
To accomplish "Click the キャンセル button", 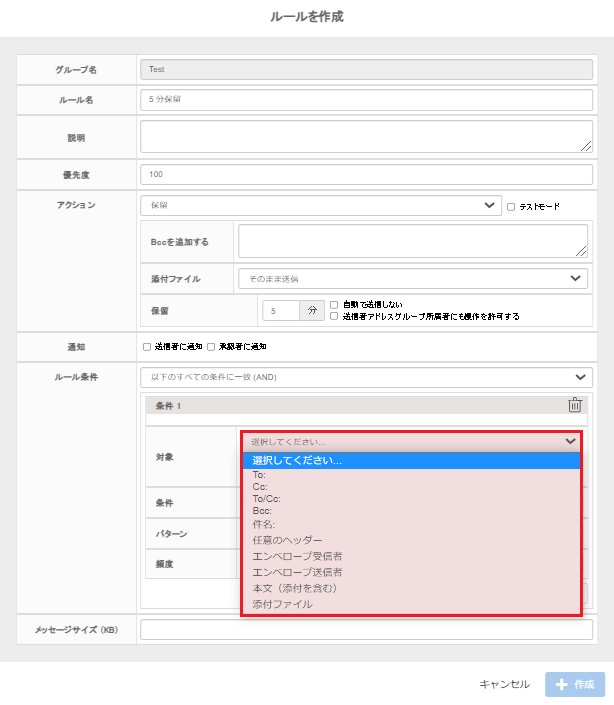I will pyautogui.click(x=504, y=684).
